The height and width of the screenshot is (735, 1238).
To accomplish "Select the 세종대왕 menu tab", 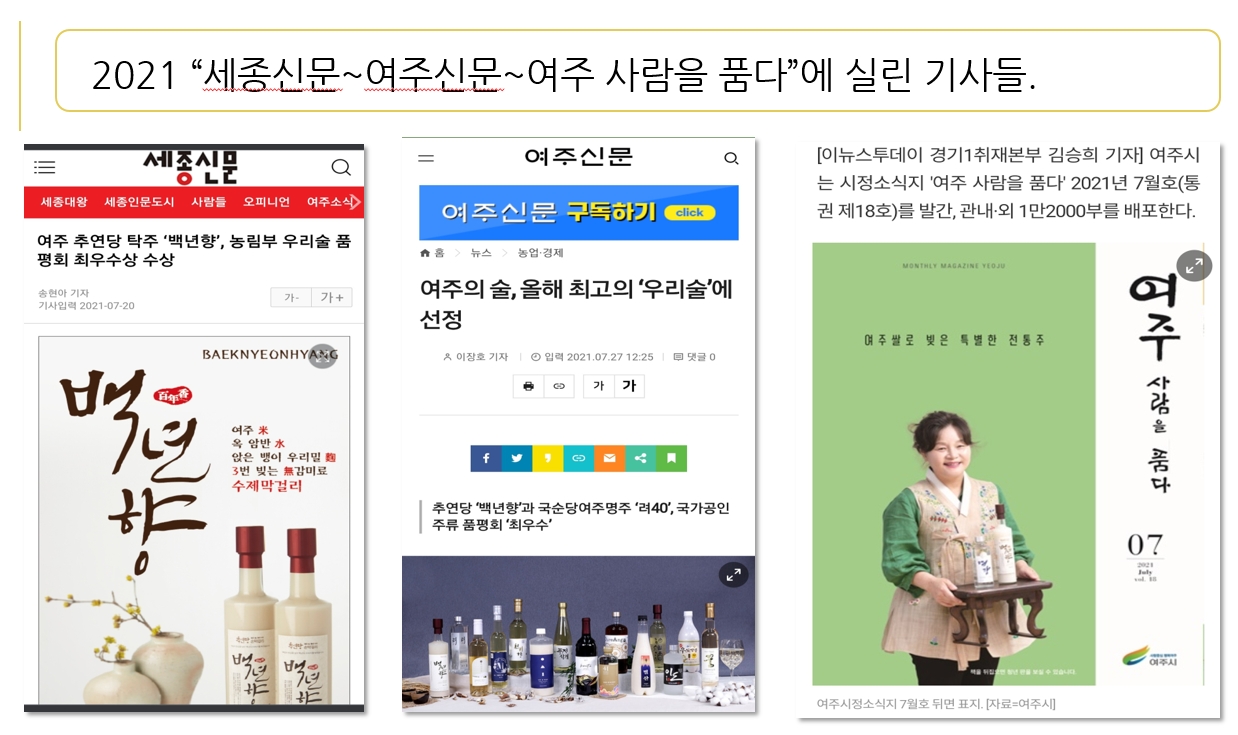I will 64,202.
